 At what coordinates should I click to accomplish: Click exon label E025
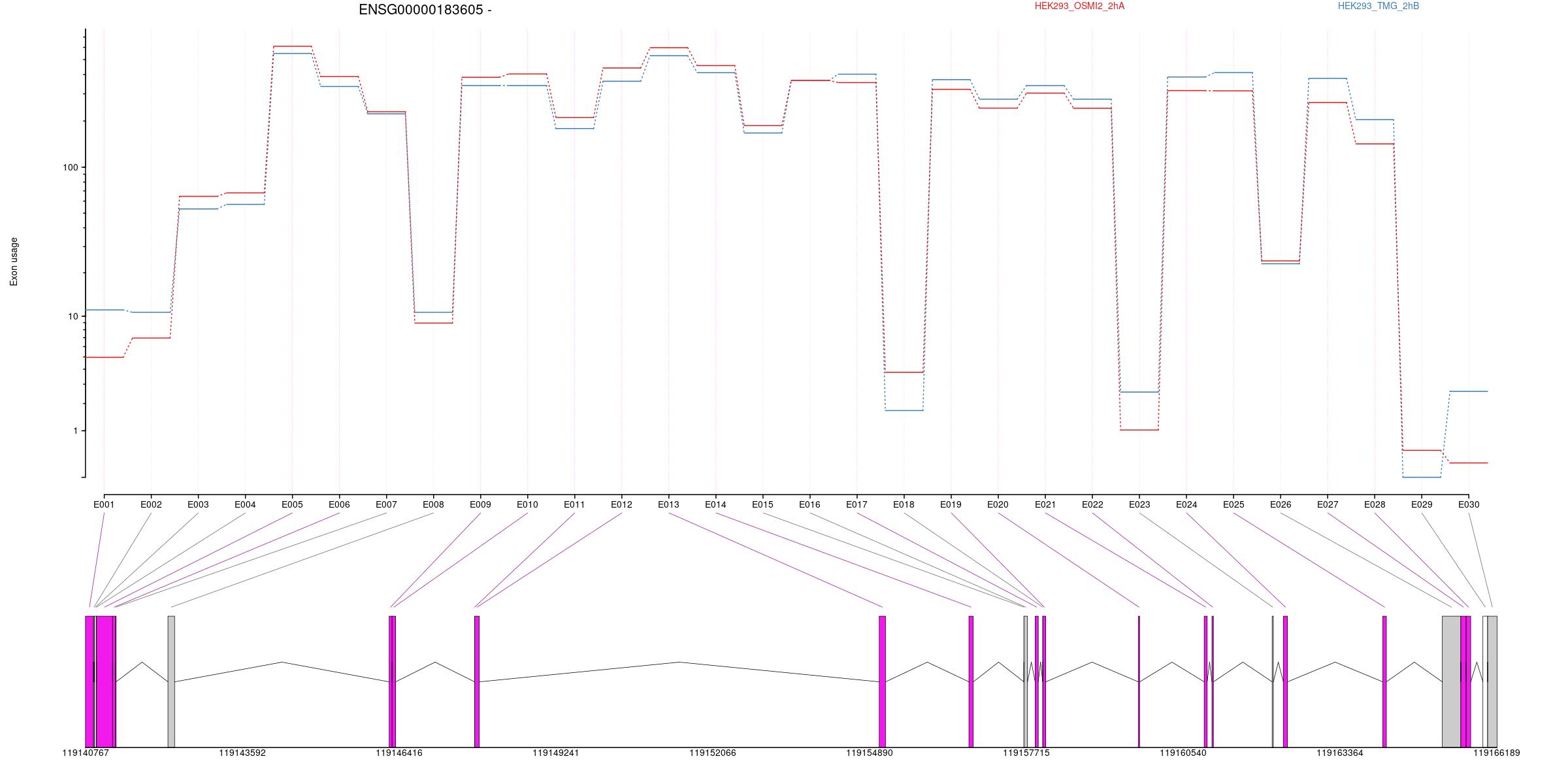pos(1233,504)
